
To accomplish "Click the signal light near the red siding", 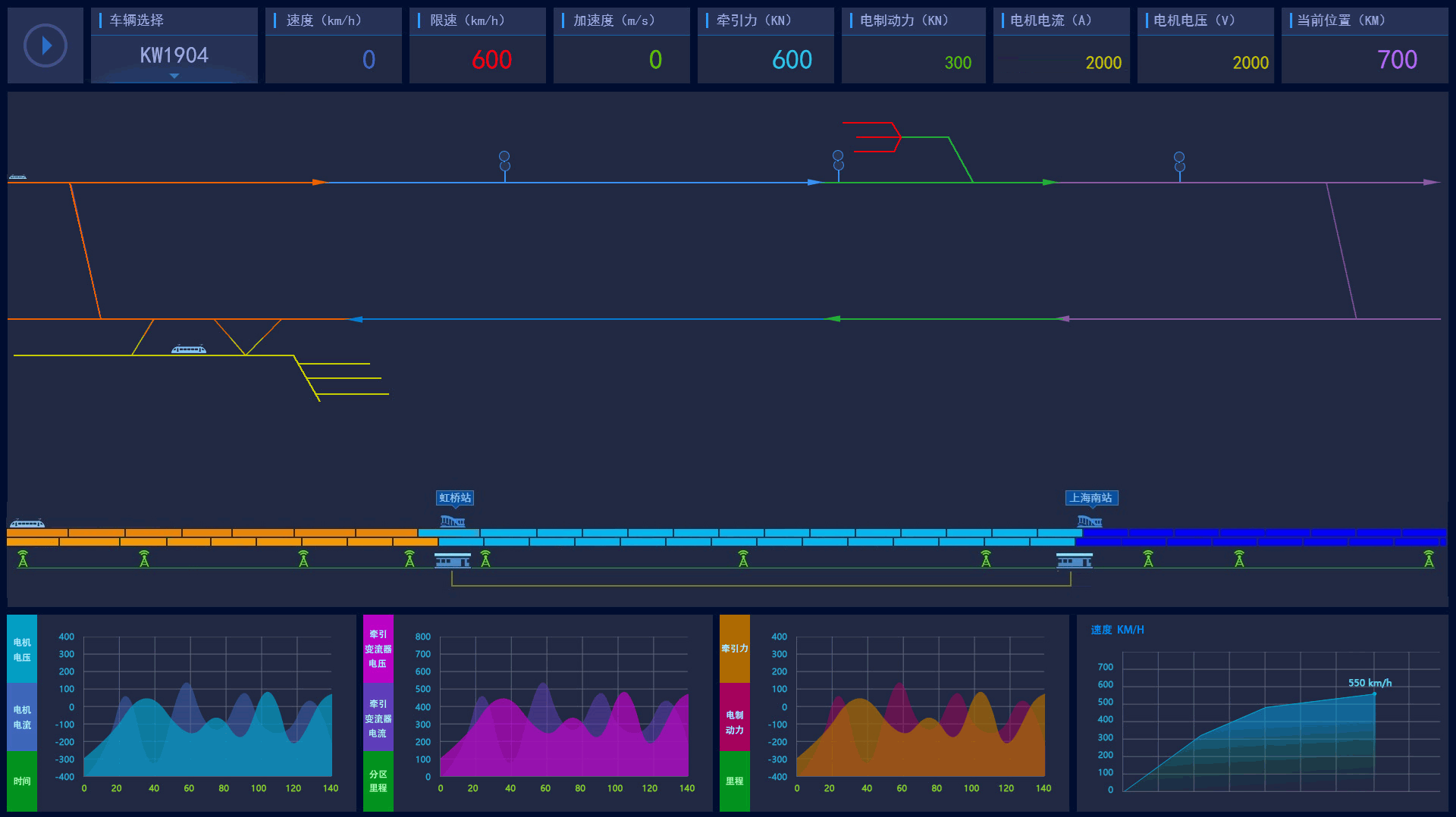I will (838, 161).
